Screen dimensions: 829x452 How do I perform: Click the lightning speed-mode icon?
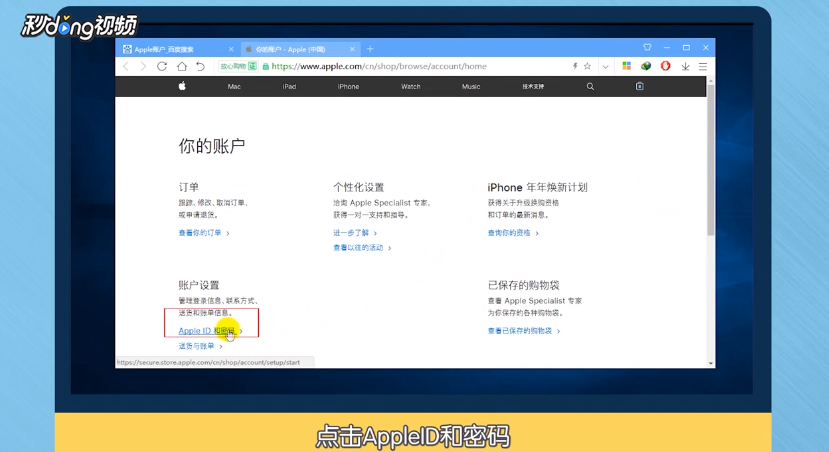(575, 66)
